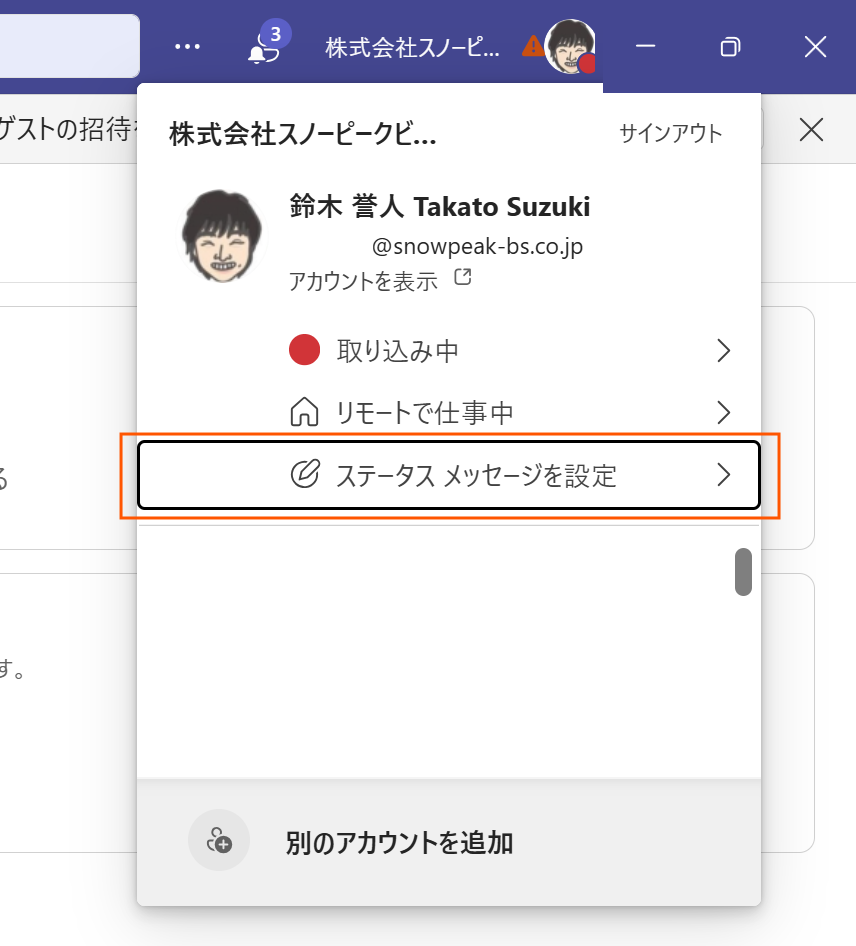The height and width of the screenshot is (946, 856).
Task: Click the サインアウト sign out button
Action: coord(670,134)
